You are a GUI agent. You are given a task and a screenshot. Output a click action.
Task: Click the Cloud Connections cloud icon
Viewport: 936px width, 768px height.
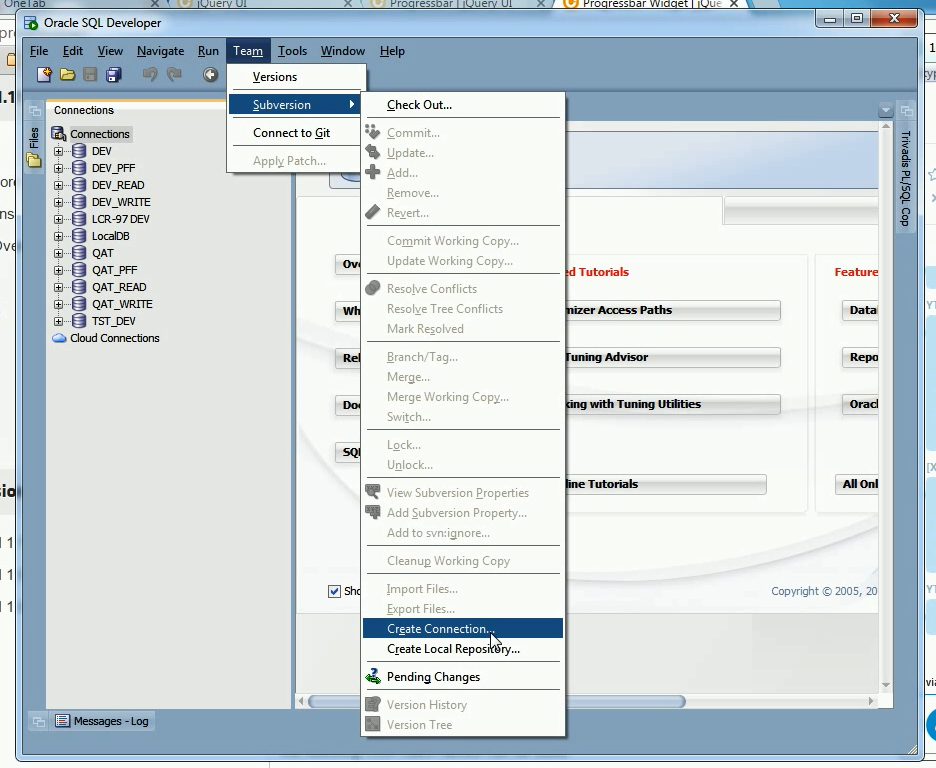[59, 338]
